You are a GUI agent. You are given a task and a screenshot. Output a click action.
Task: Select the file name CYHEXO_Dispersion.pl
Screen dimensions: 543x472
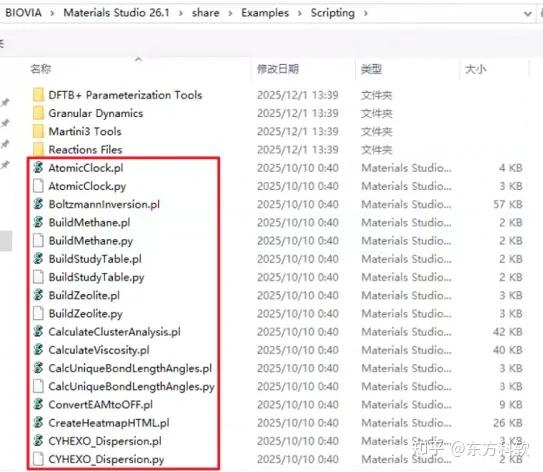[105, 441]
